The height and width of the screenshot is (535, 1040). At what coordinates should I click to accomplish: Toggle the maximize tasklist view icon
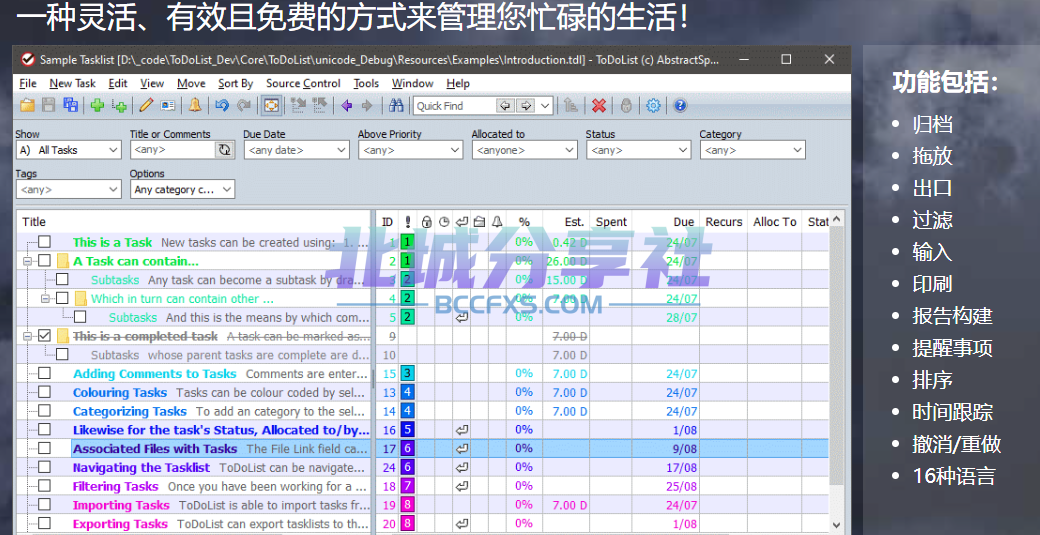pos(271,105)
